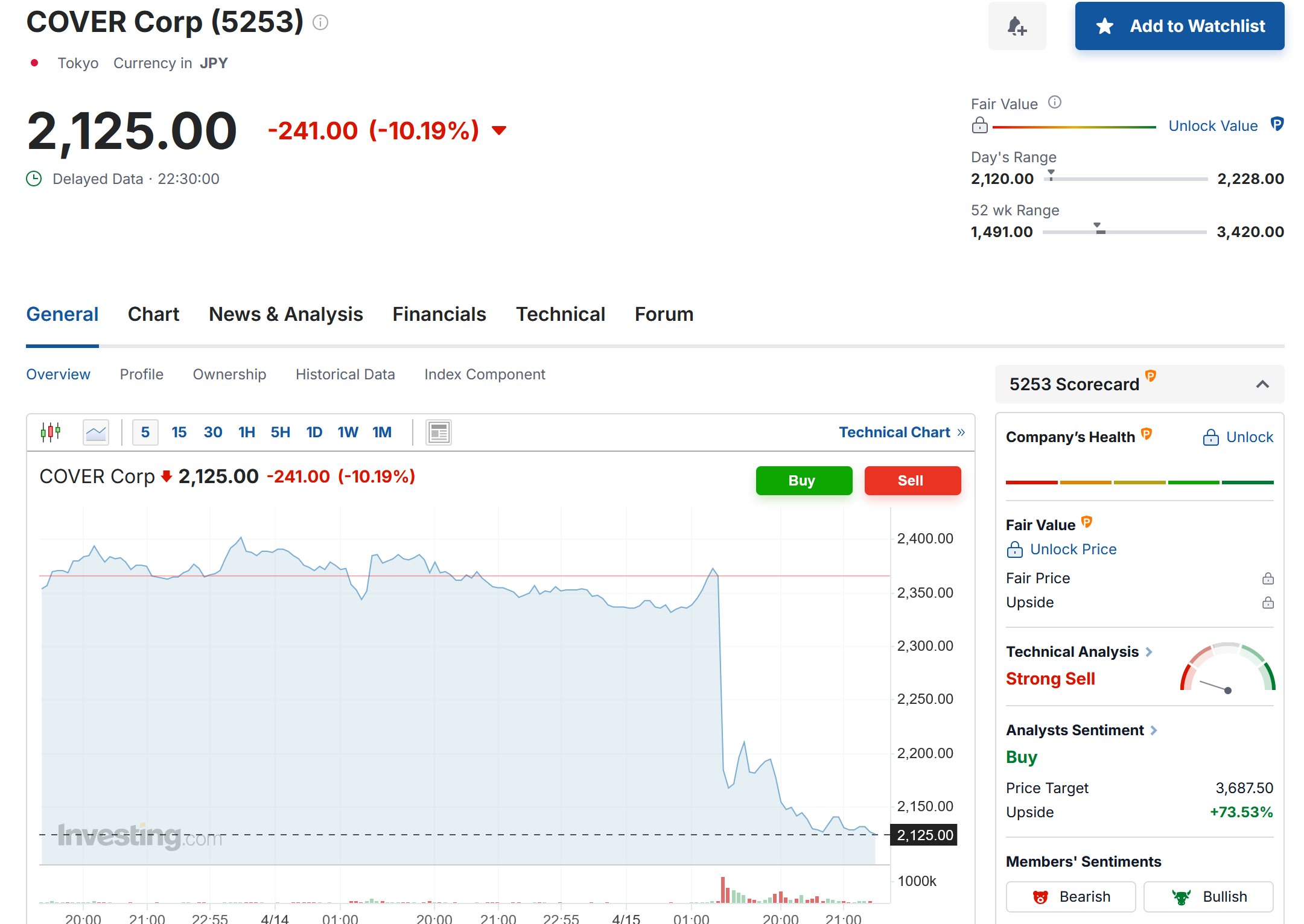
Task: Go to the Technical tab
Action: (x=560, y=314)
